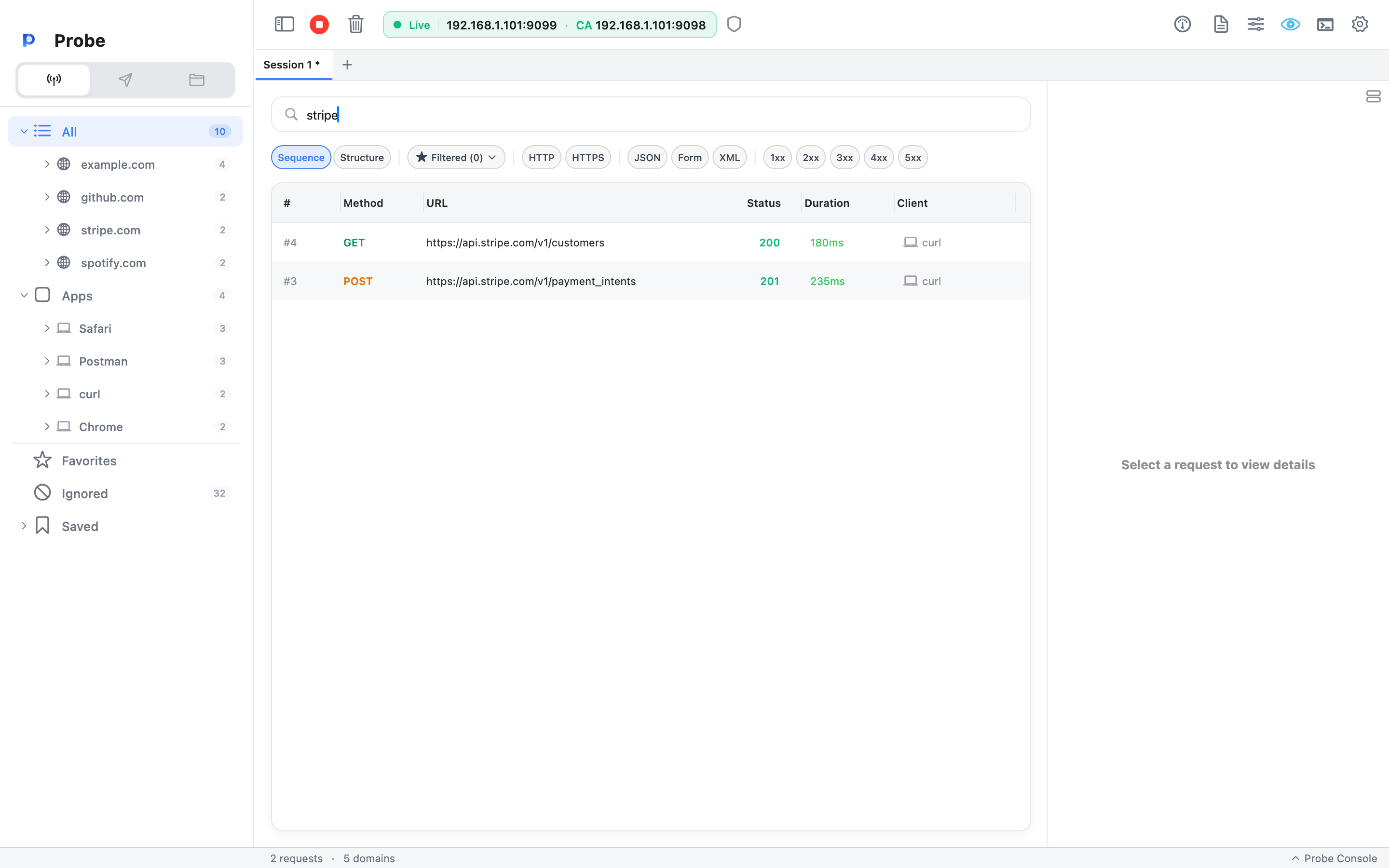Stop recording with the red button
Screen dimensions: 1389x868
pos(319,24)
